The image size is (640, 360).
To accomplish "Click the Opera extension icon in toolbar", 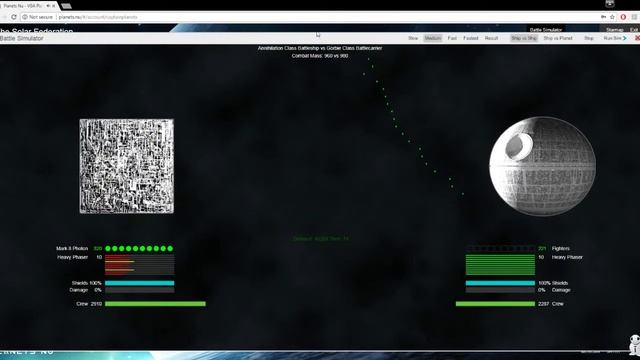I will (x=623, y=17).
